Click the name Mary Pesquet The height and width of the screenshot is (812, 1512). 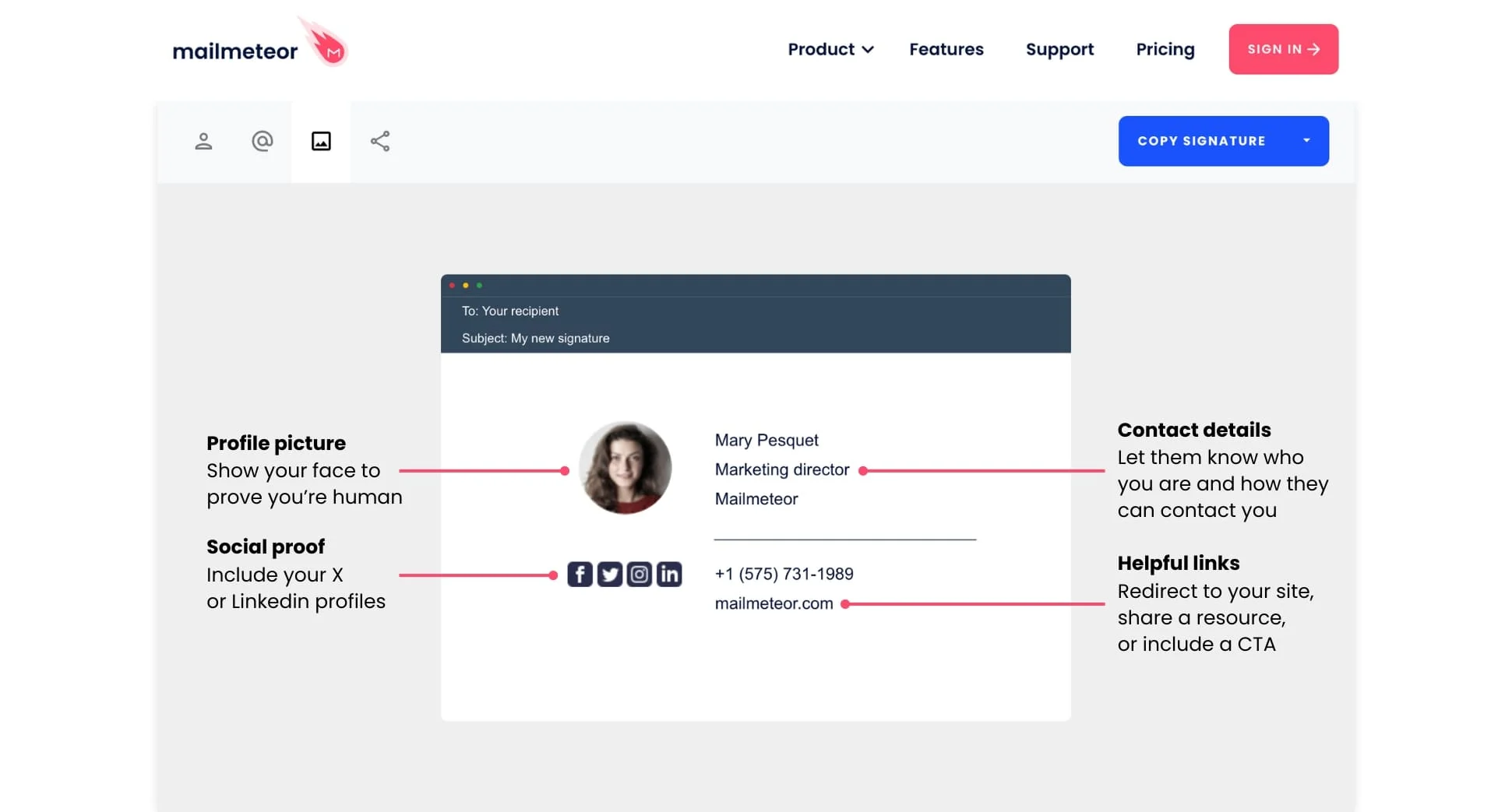pos(767,440)
